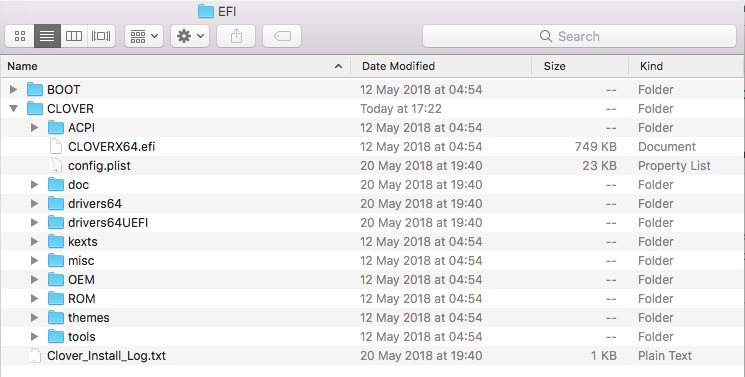Select the ROM folder icon
Viewport: 745px width, 377px height.
click(56, 299)
